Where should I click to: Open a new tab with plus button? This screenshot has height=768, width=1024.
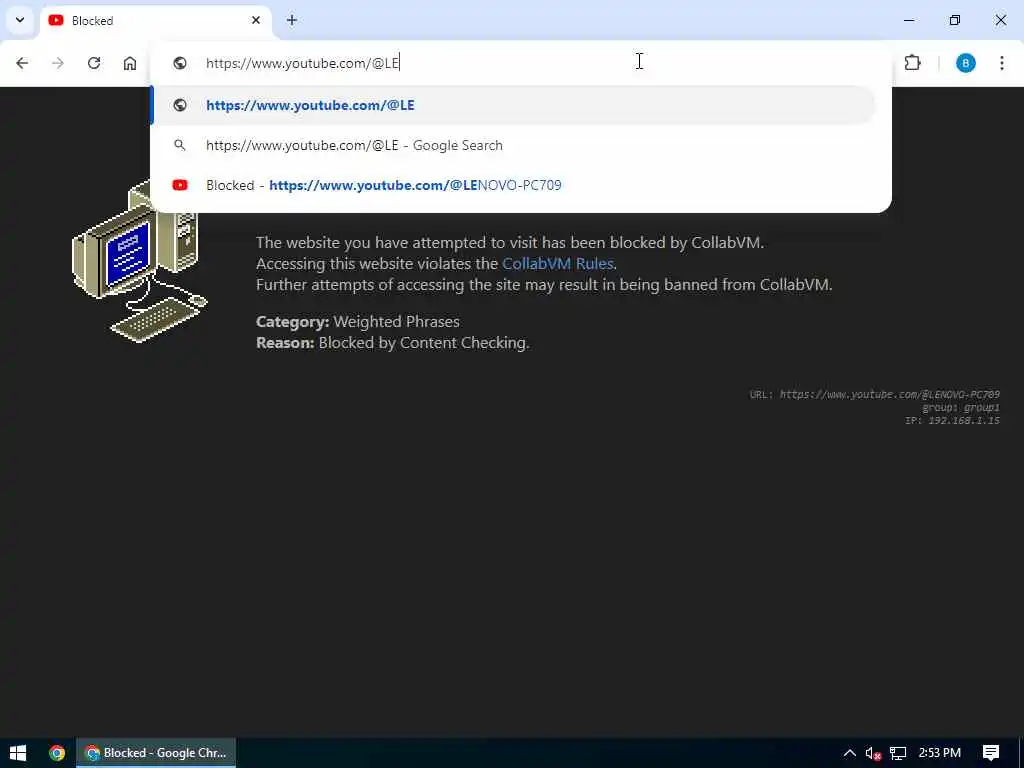click(292, 20)
